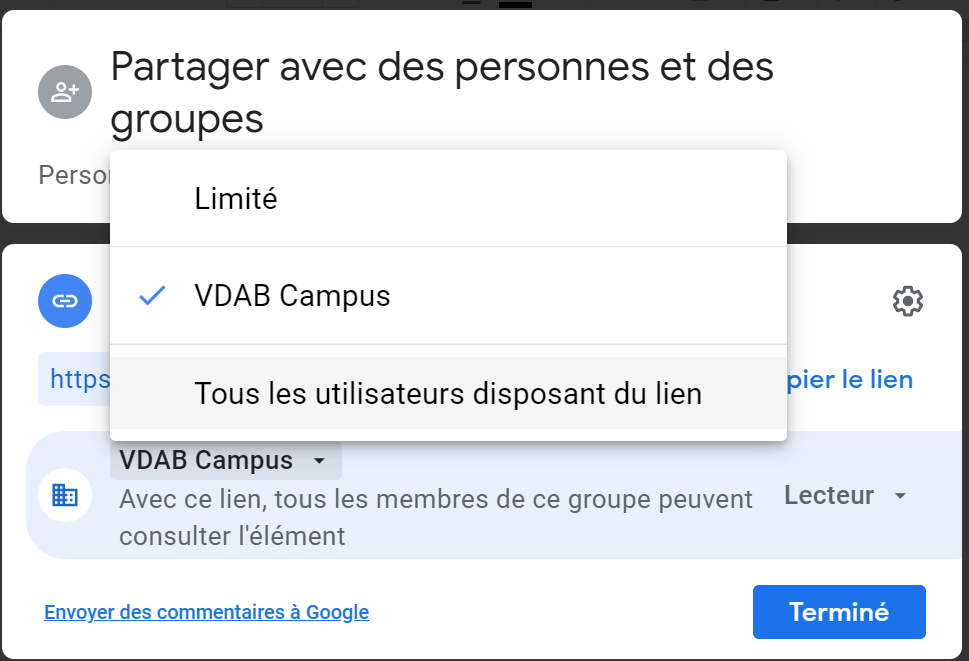
Task: Open link sharing settings via the gear icon
Action: (908, 301)
